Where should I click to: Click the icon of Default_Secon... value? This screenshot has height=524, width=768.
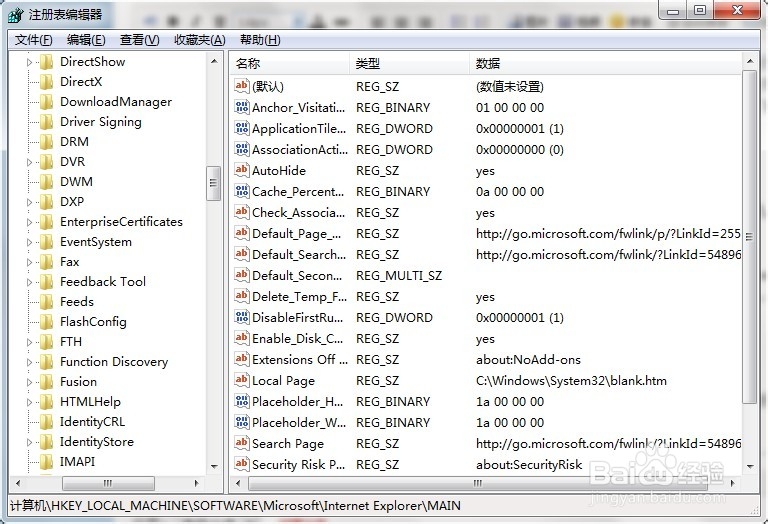pyautogui.click(x=242, y=275)
